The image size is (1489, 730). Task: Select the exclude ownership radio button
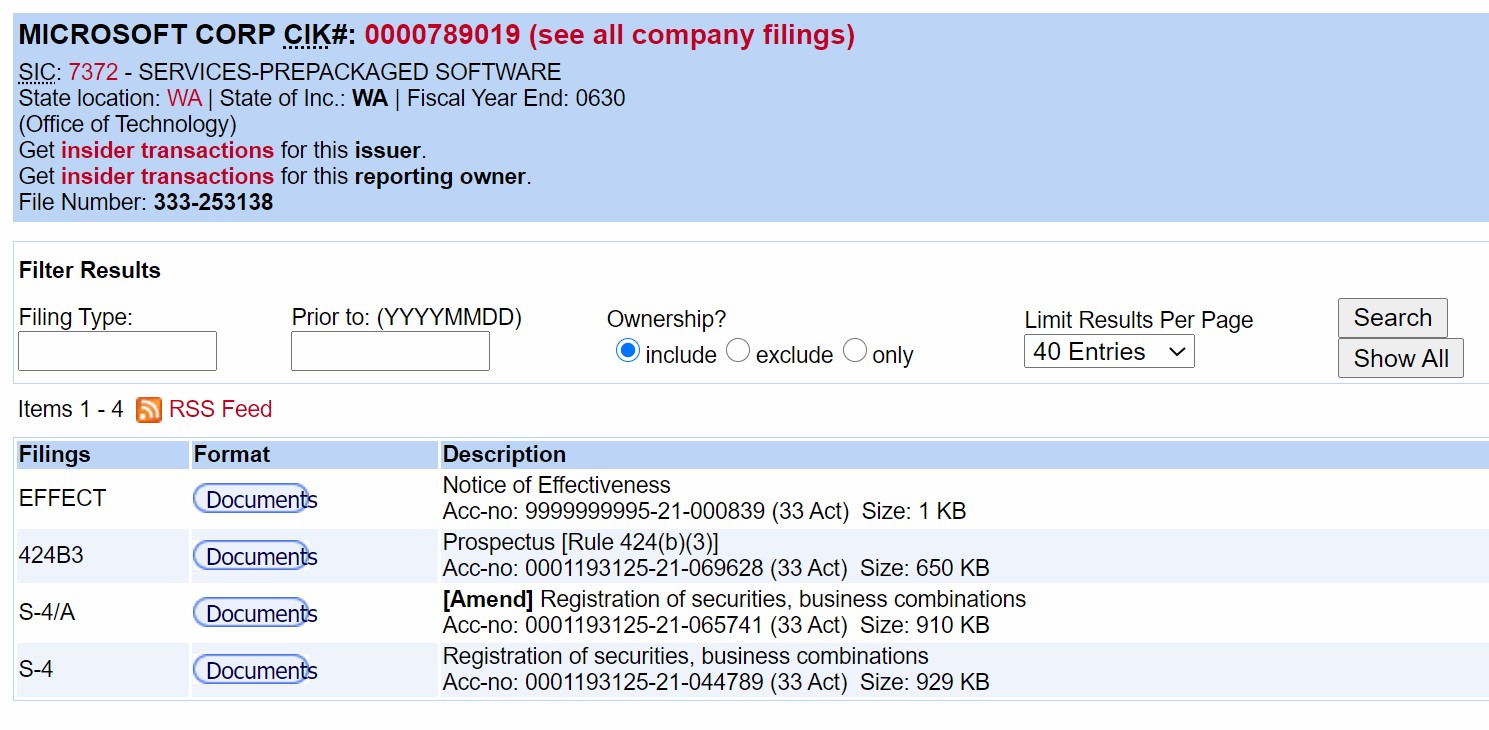[738, 351]
